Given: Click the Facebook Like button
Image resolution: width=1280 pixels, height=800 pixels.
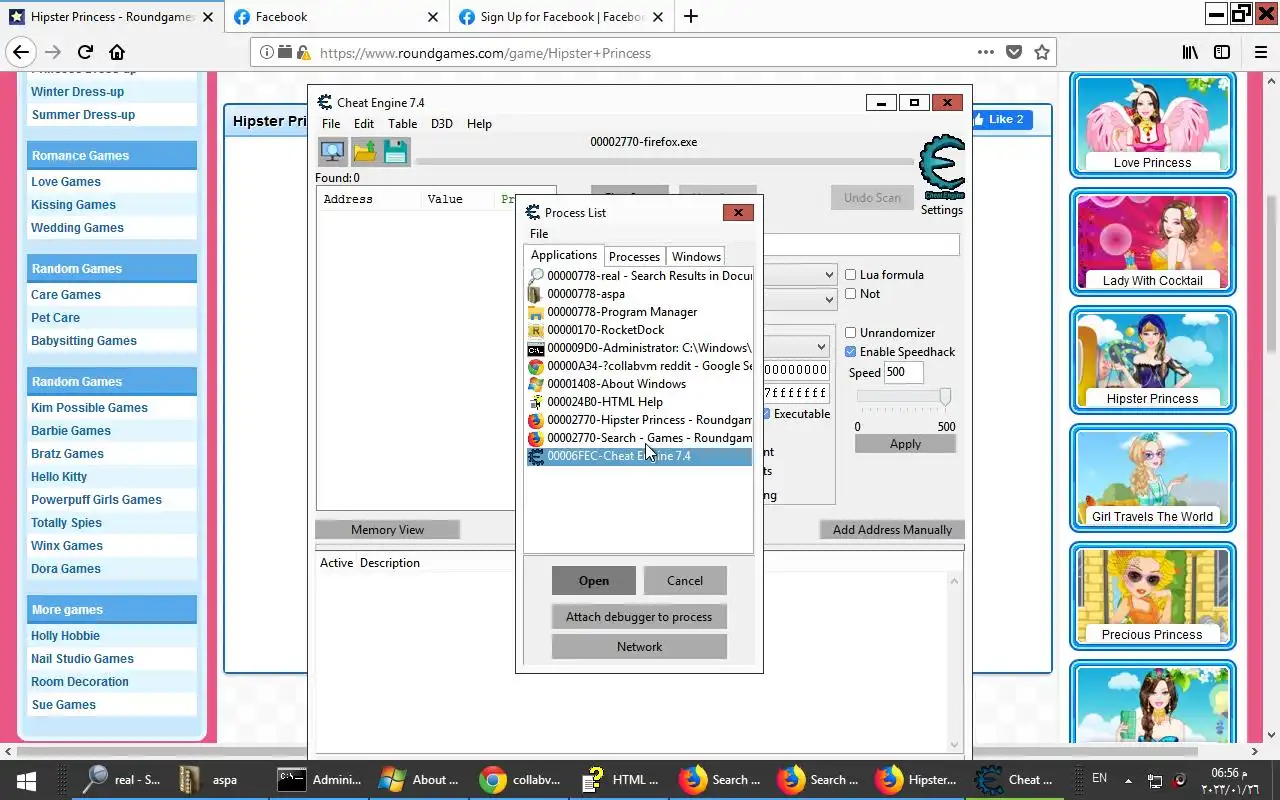Looking at the screenshot, I should click(1001, 120).
